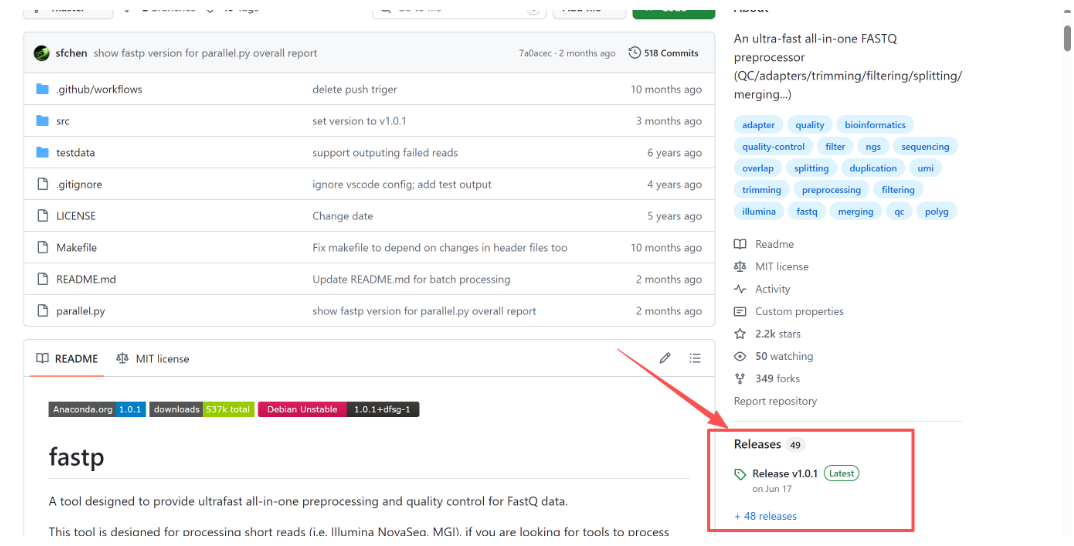Image resolution: width=1074 pixels, height=546 pixels.
Task: Open commit hash 7a0acec
Action: (x=535, y=53)
